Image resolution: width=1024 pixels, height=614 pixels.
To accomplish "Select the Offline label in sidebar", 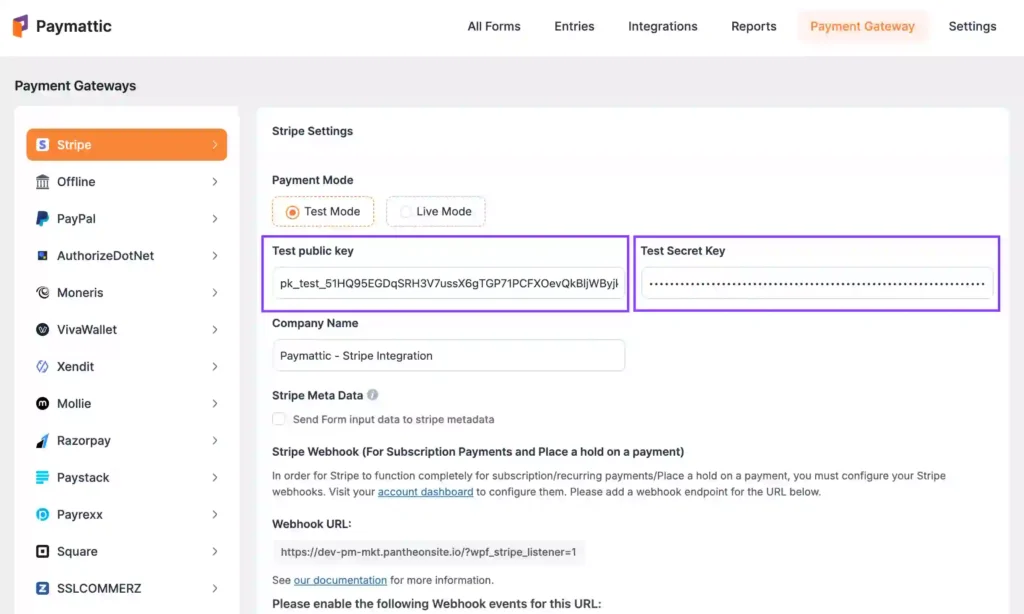I will coord(76,182).
